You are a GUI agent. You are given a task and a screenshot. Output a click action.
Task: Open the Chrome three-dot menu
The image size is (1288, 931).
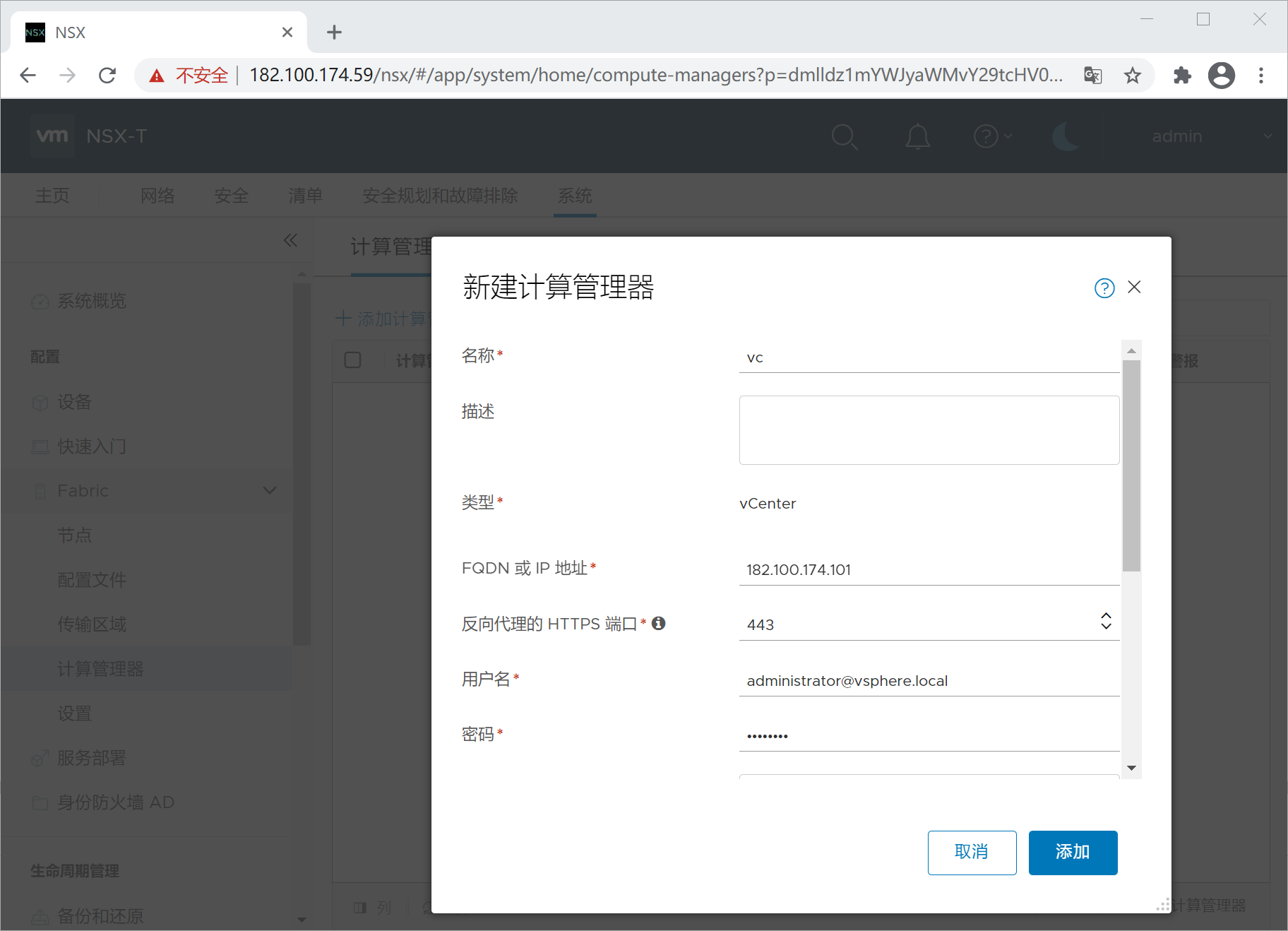(x=1260, y=76)
